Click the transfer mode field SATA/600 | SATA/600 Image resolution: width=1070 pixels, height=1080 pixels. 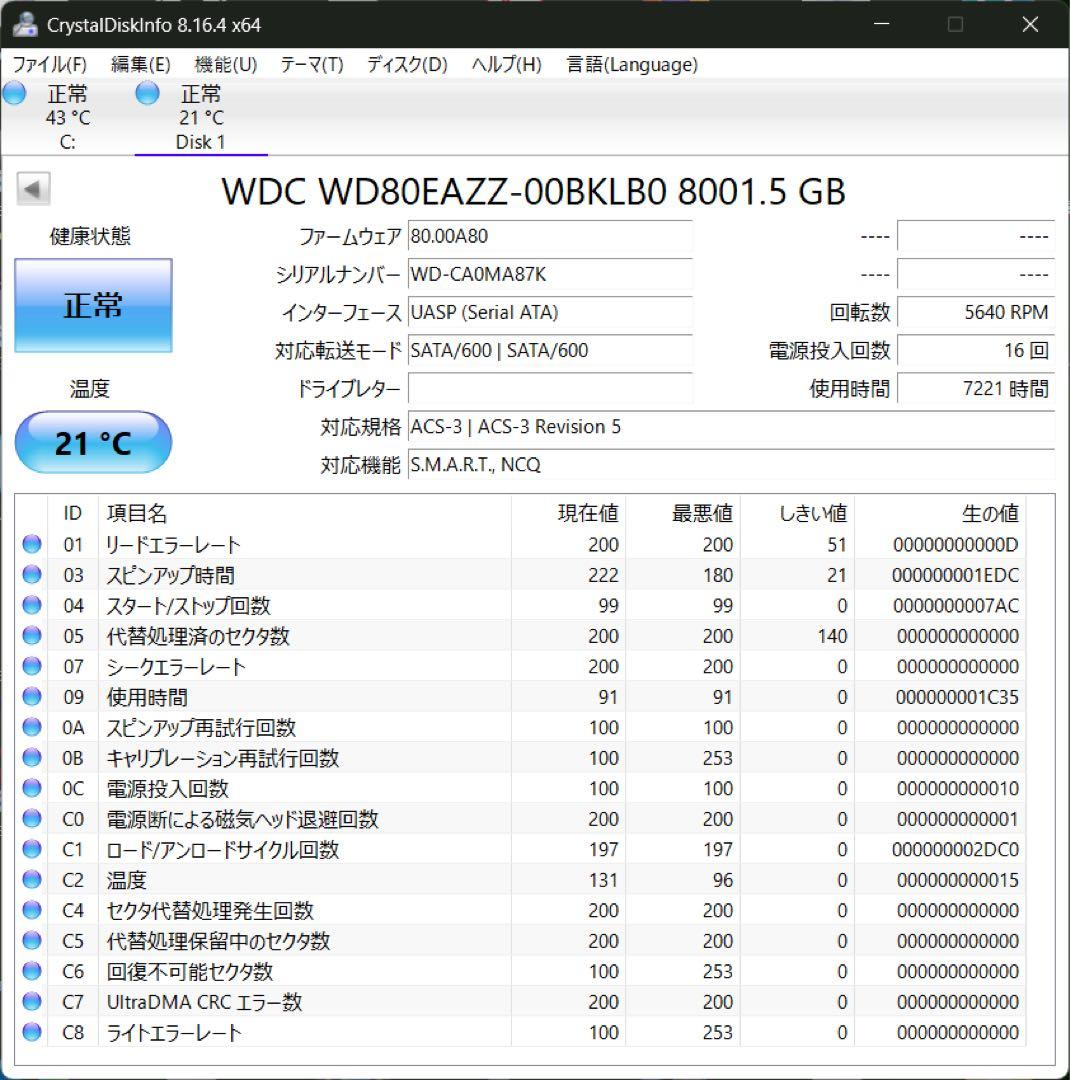(x=550, y=351)
